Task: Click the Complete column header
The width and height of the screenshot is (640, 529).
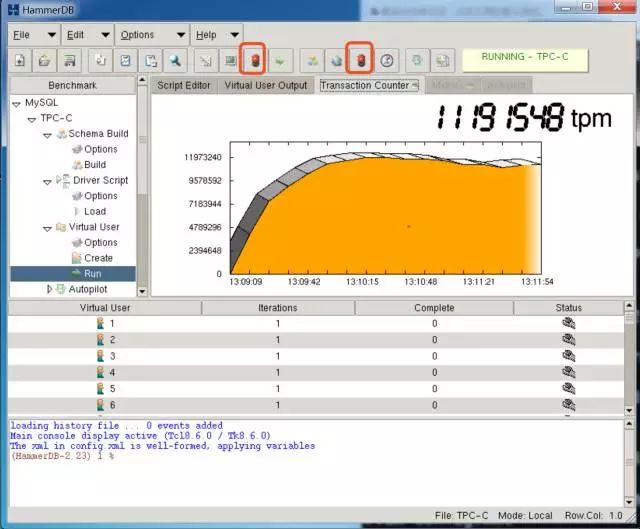Action: (434, 308)
